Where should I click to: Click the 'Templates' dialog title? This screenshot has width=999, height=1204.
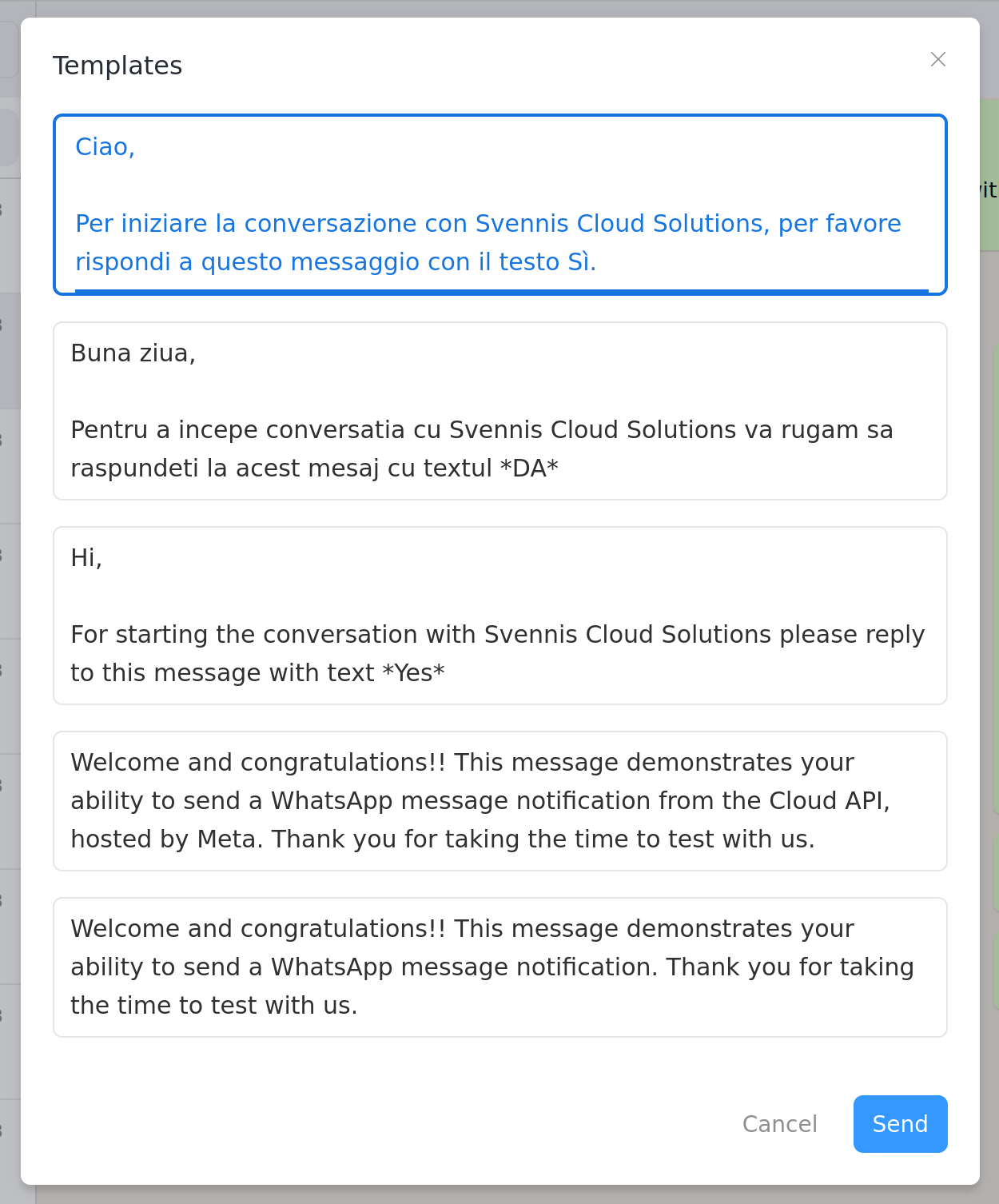click(x=117, y=66)
